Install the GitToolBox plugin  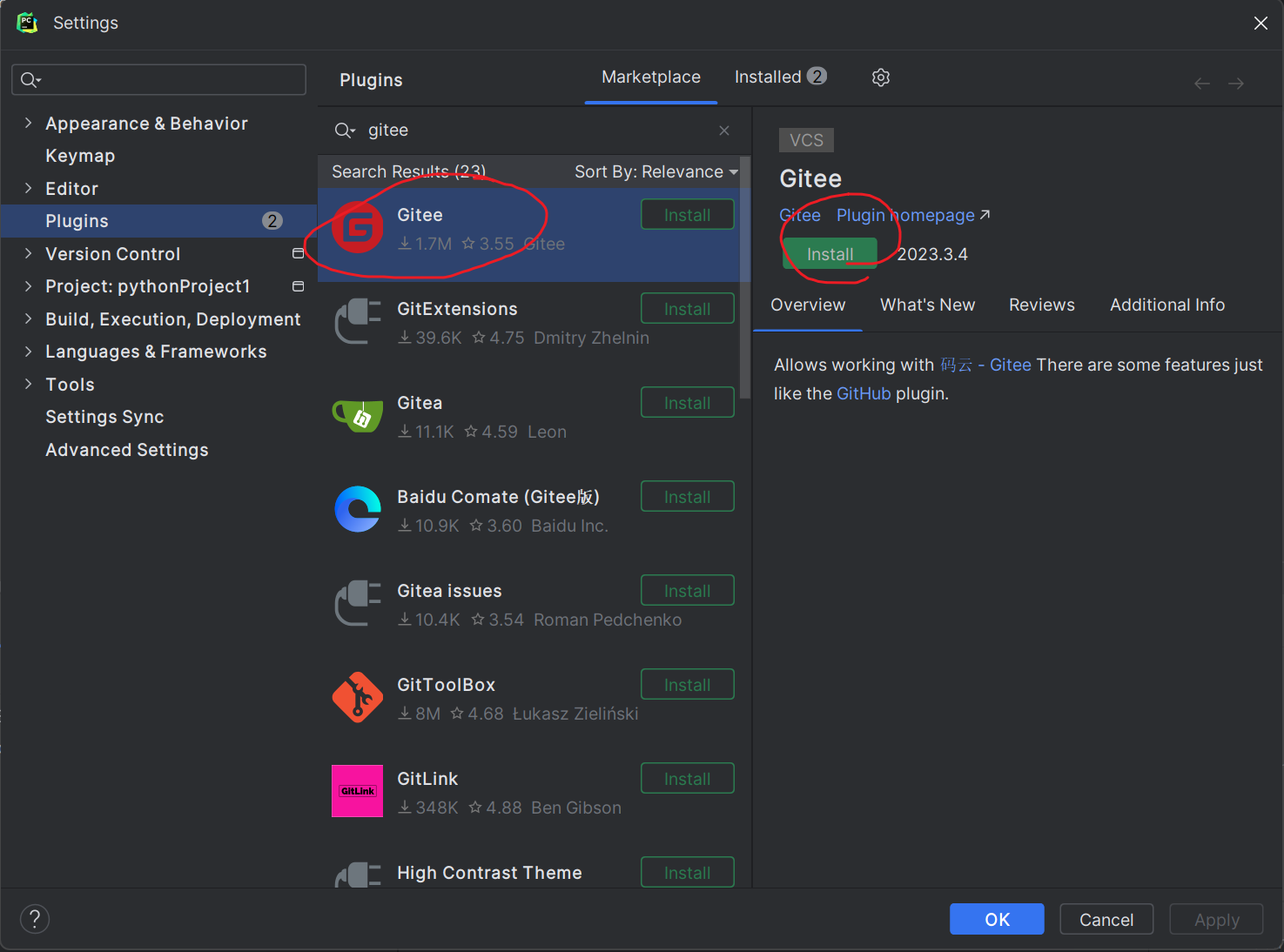(x=688, y=685)
